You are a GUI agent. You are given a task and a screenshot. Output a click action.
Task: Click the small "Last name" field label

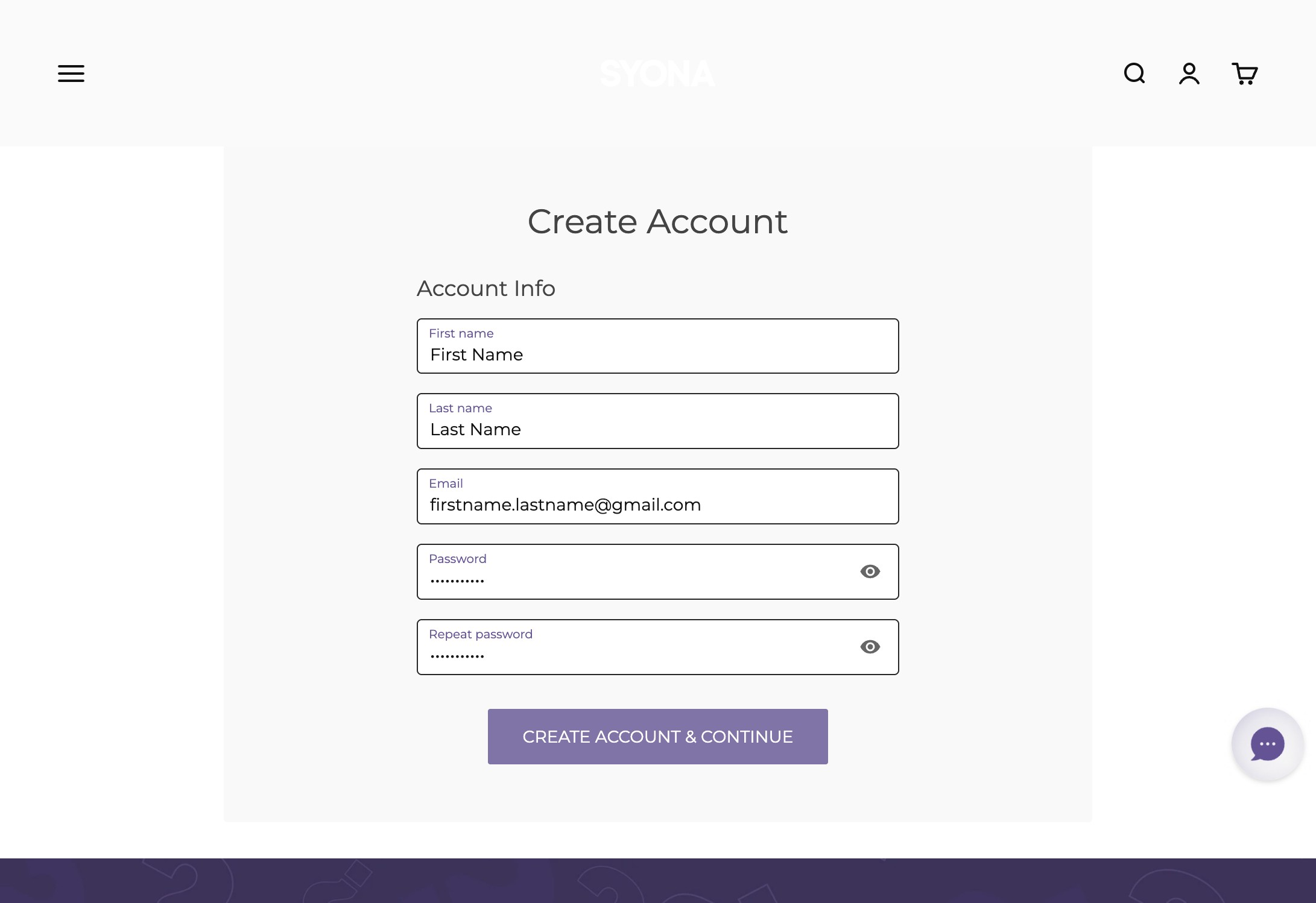click(460, 408)
